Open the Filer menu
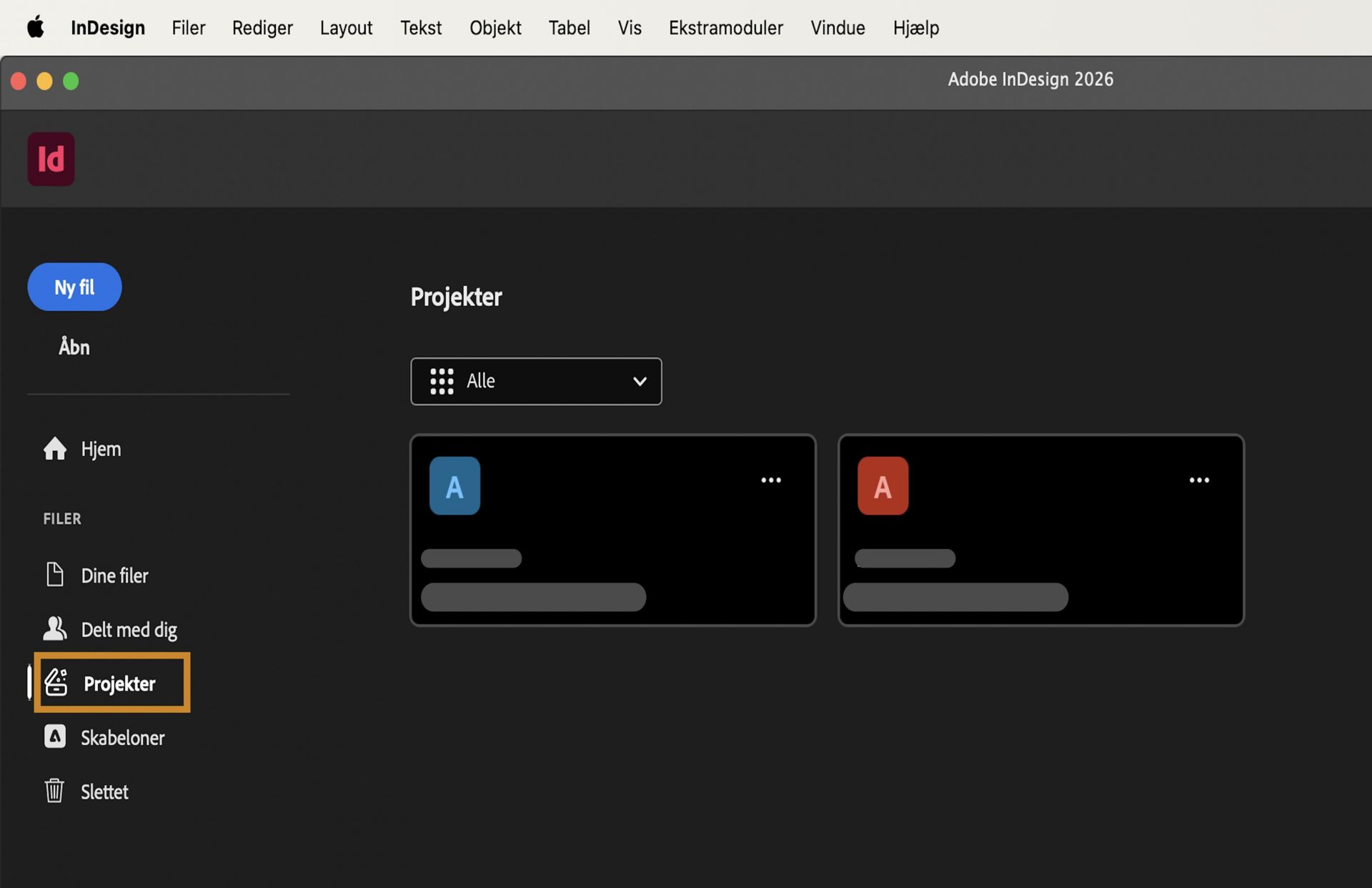The height and width of the screenshot is (888, 1372). [x=188, y=28]
